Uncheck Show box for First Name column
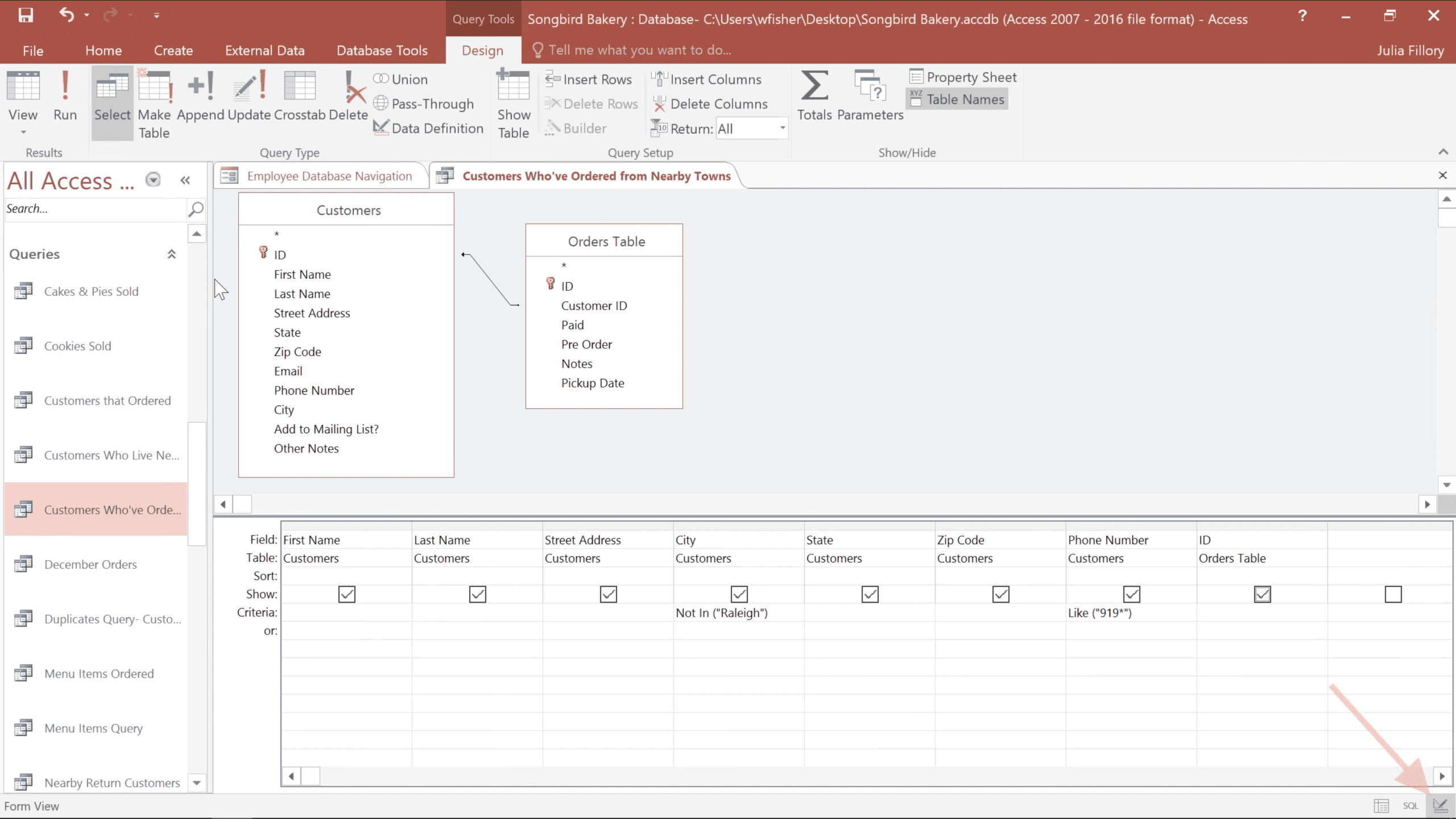 click(346, 594)
